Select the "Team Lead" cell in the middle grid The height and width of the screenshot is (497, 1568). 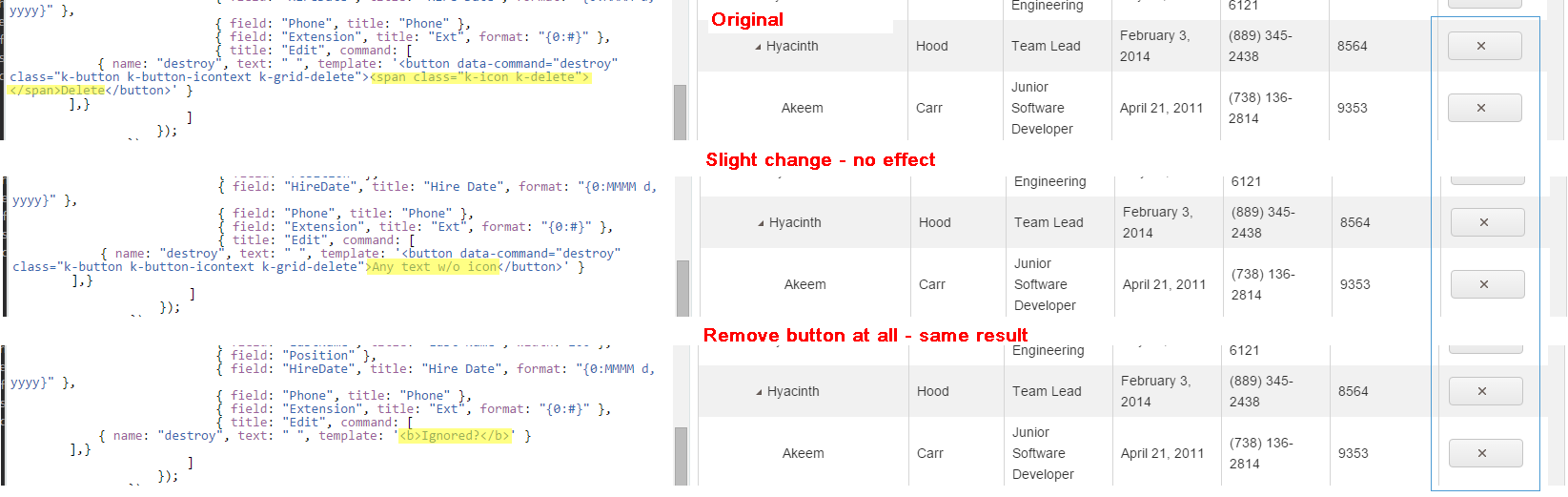pyautogui.click(x=1049, y=222)
